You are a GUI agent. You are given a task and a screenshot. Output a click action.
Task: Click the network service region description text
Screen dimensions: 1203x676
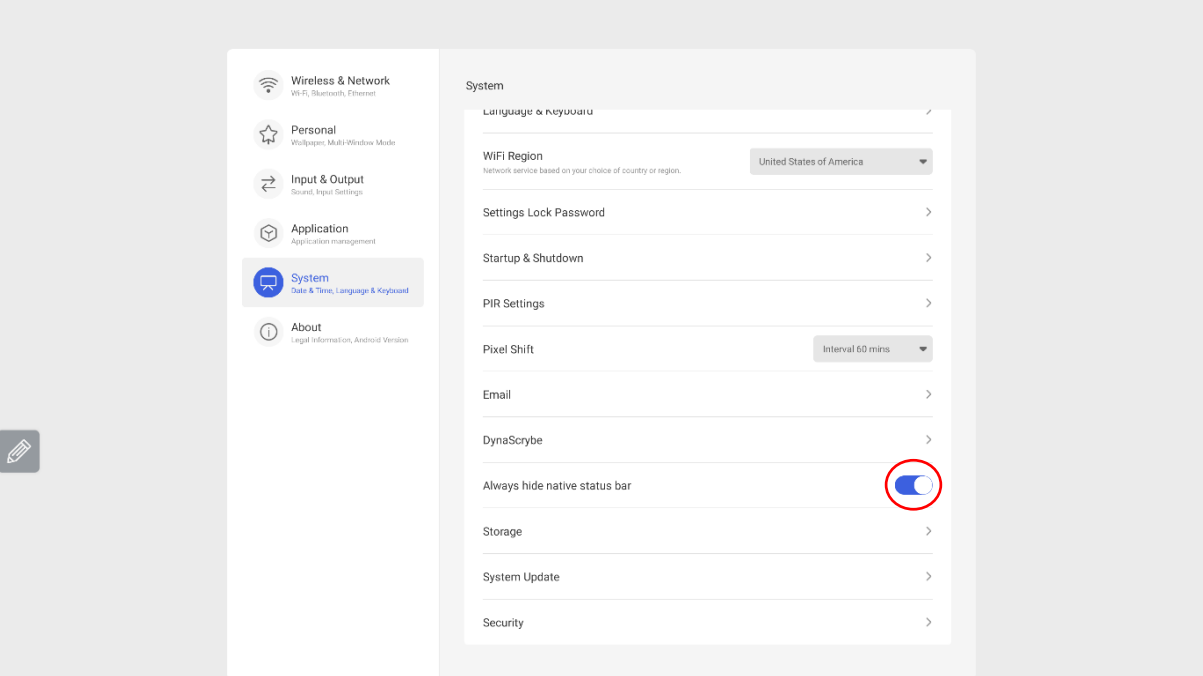point(582,171)
